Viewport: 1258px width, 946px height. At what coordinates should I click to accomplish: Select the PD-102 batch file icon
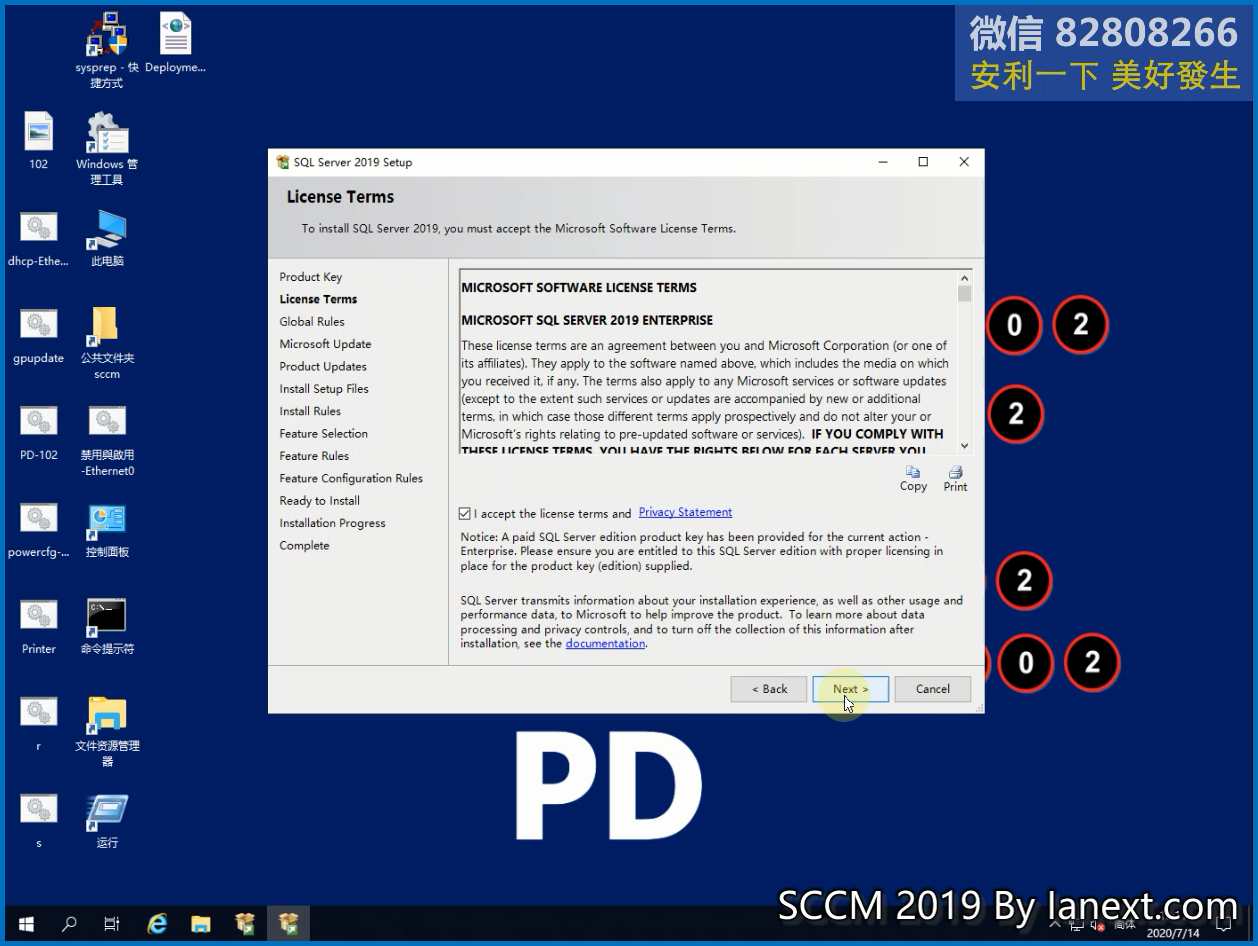point(39,432)
